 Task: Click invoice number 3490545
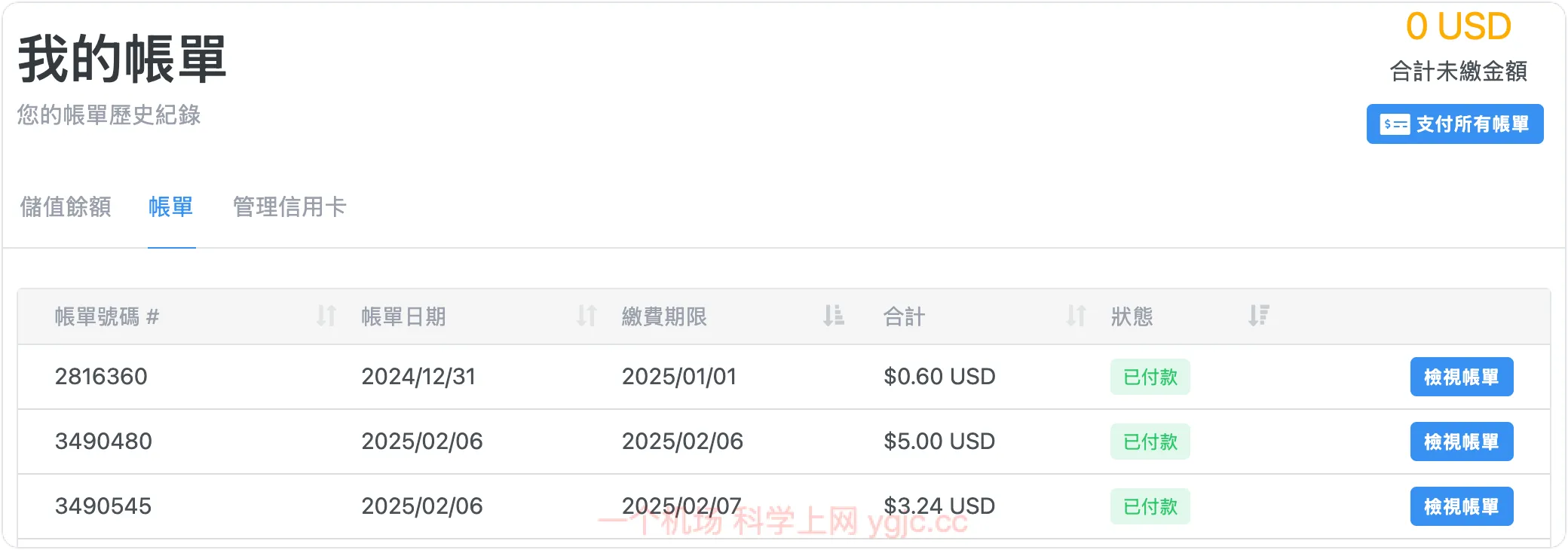103,506
